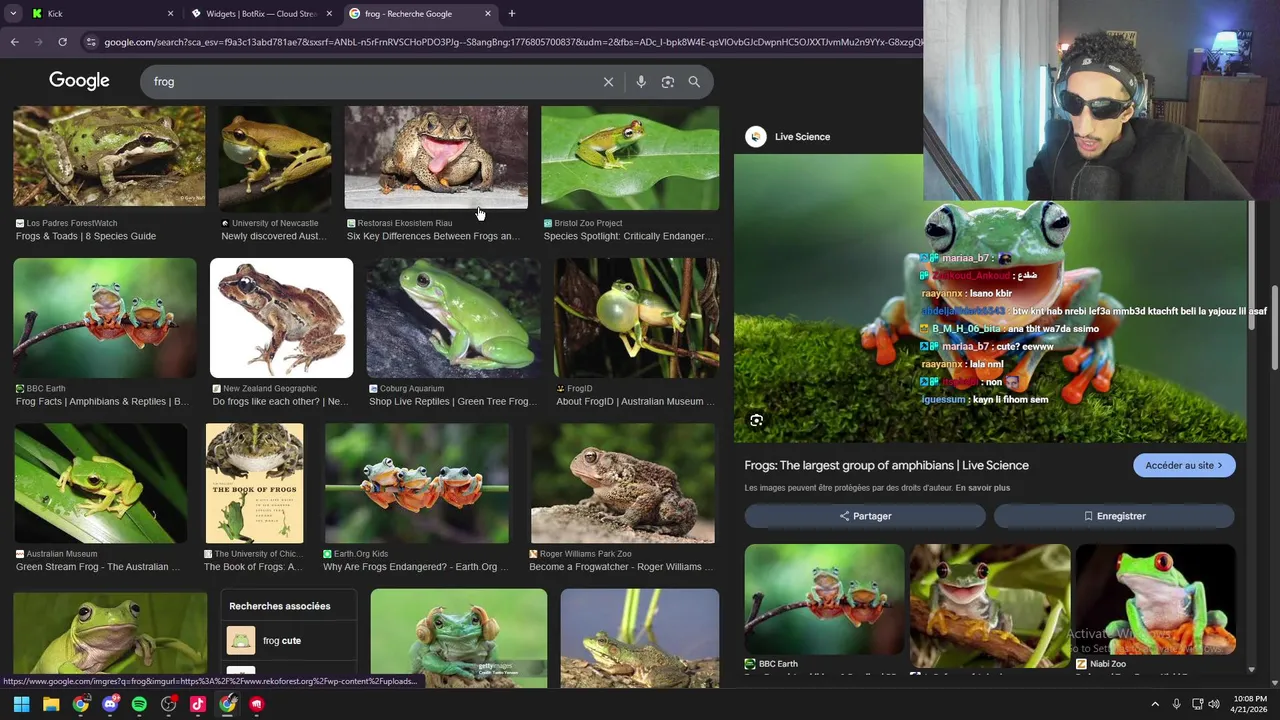View site information icon in address bar
This screenshot has height=720, width=1280.
(91, 42)
